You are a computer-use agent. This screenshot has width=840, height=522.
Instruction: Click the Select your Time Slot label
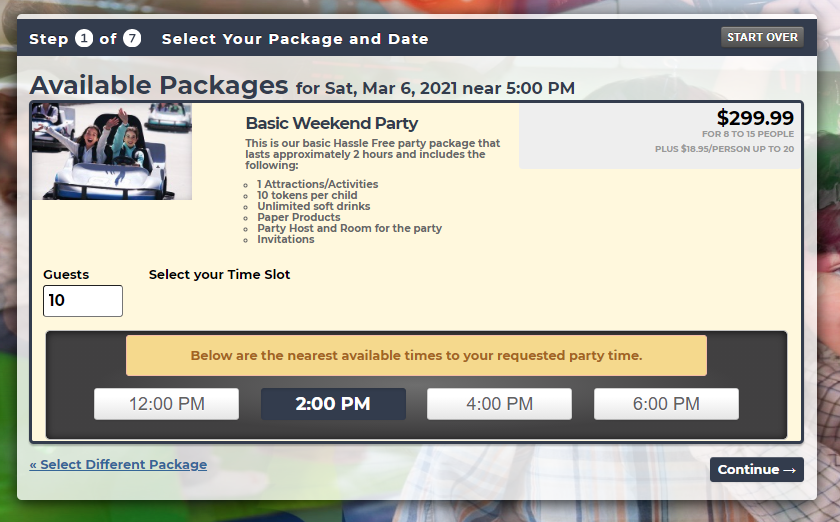coord(220,274)
